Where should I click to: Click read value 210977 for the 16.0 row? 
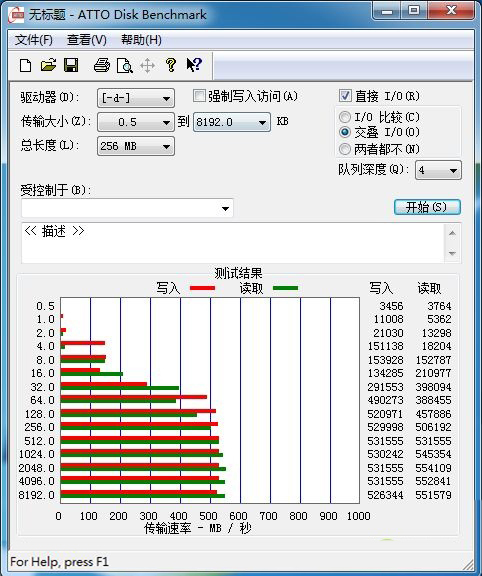pyautogui.click(x=433, y=373)
